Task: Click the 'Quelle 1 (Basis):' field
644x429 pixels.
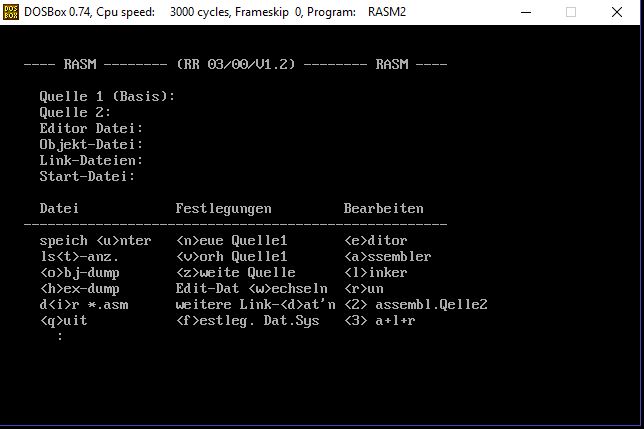Action: pos(107,97)
